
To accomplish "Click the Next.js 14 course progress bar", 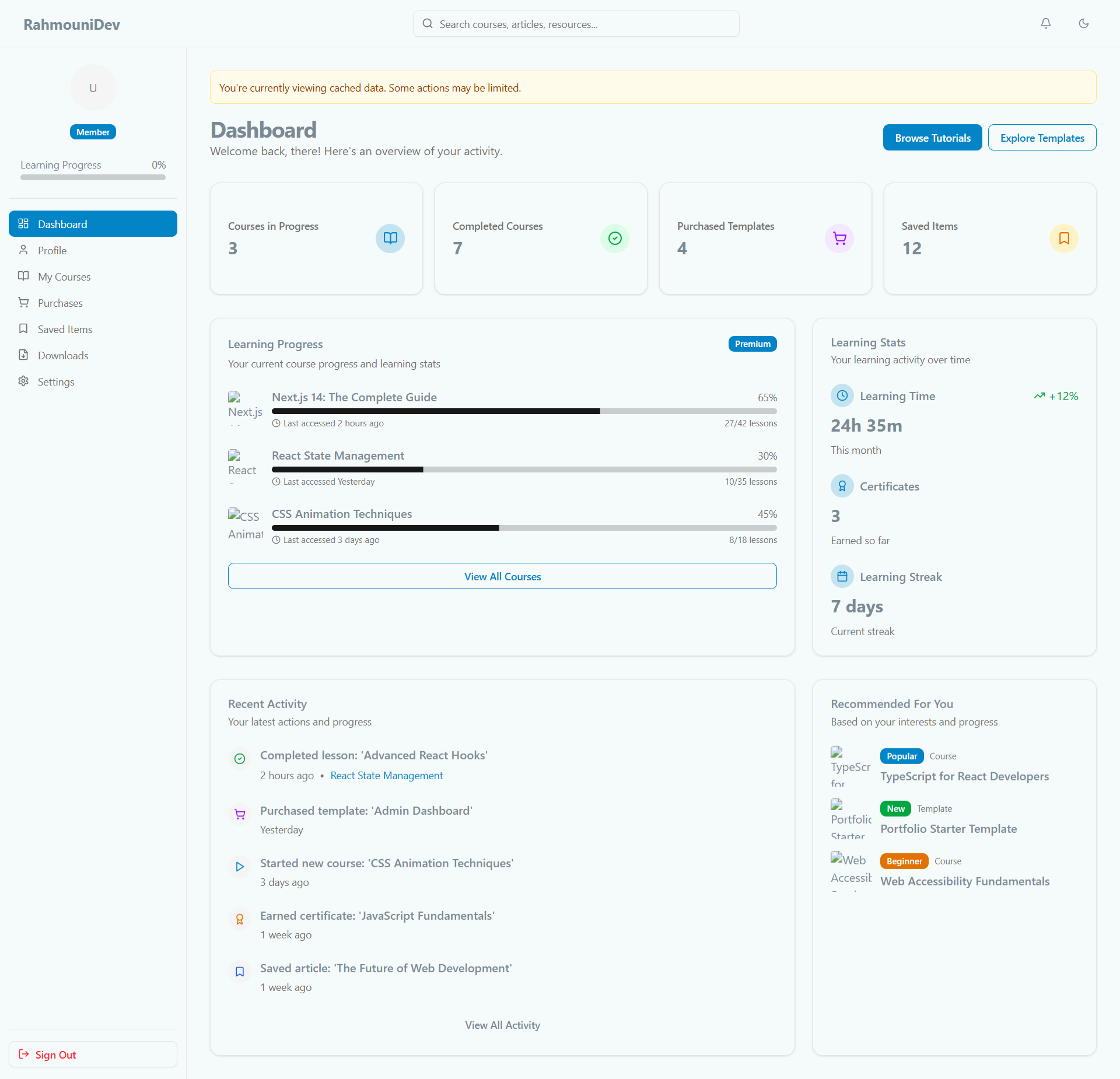I will pyautogui.click(x=524, y=411).
